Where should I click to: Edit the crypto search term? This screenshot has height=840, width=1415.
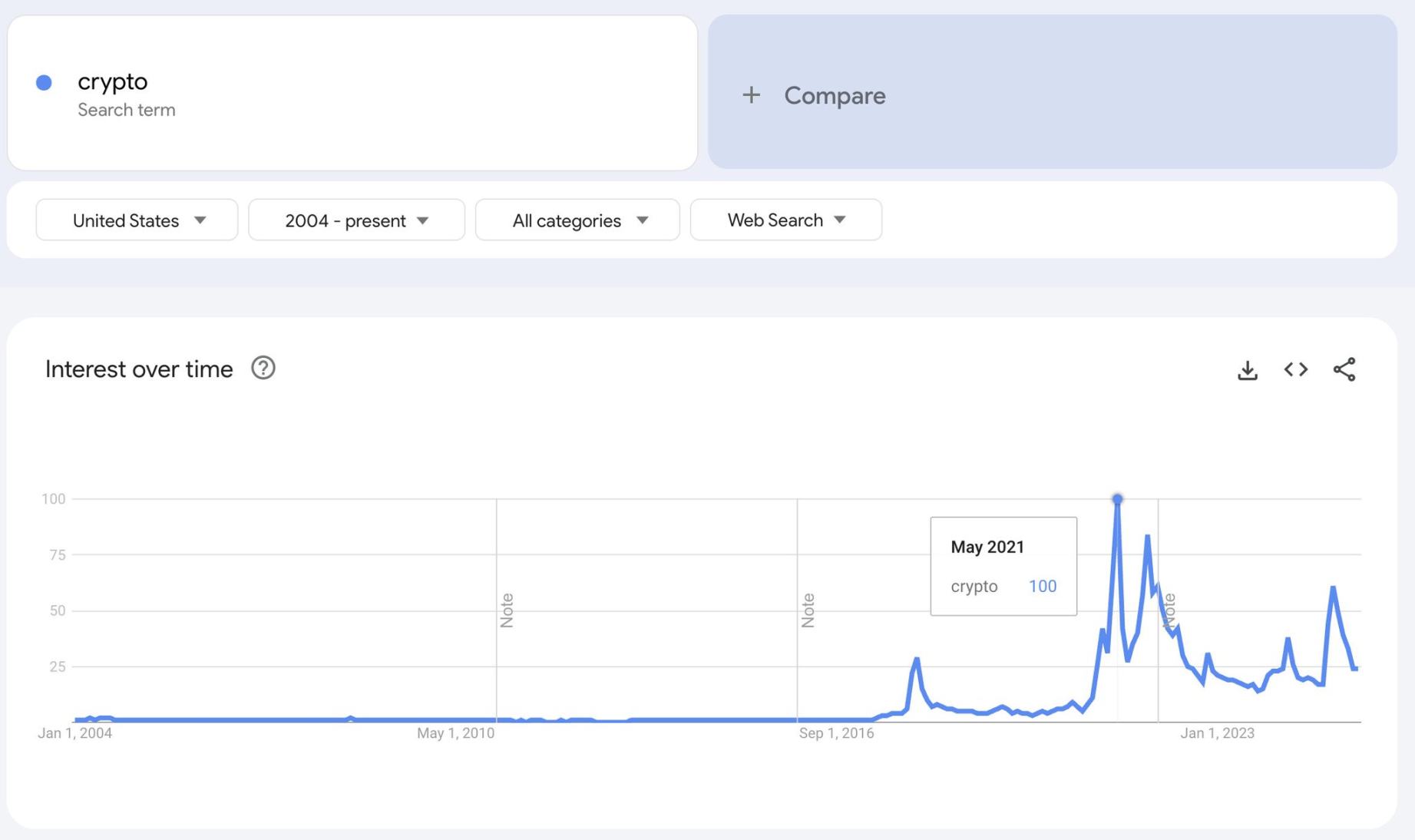pos(113,81)
